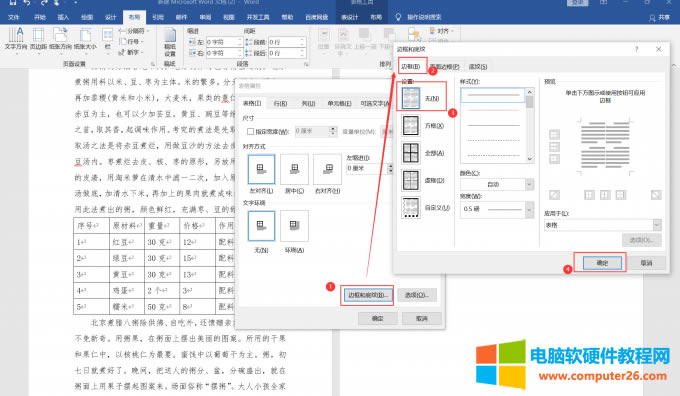
Task: Click the left indent (左缩进) input field
Action: click(x=366, y=168)
